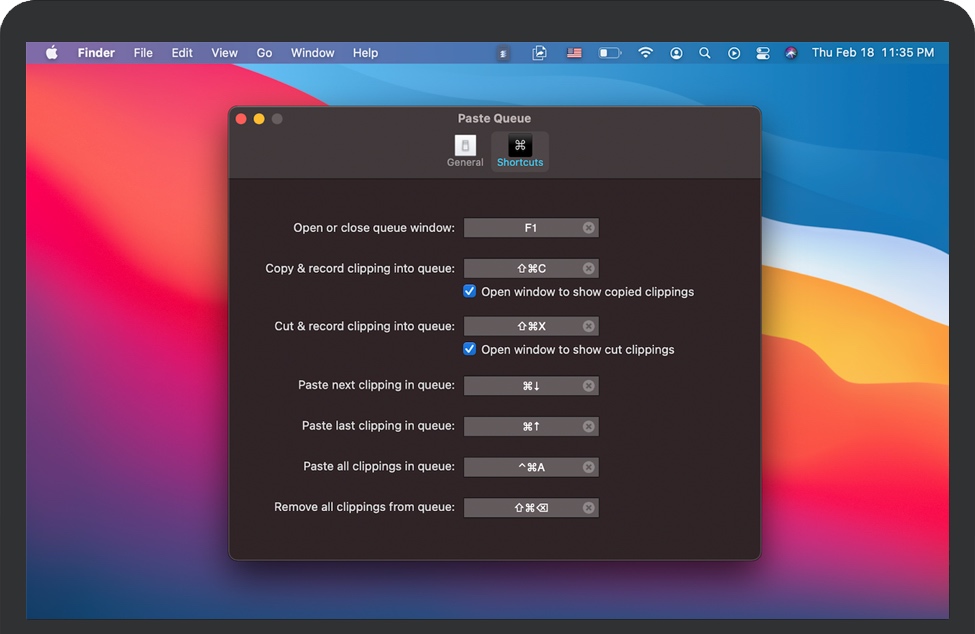Clear the F1 queue window shortcut
This screenshot has width=975, height=634.
589,228
